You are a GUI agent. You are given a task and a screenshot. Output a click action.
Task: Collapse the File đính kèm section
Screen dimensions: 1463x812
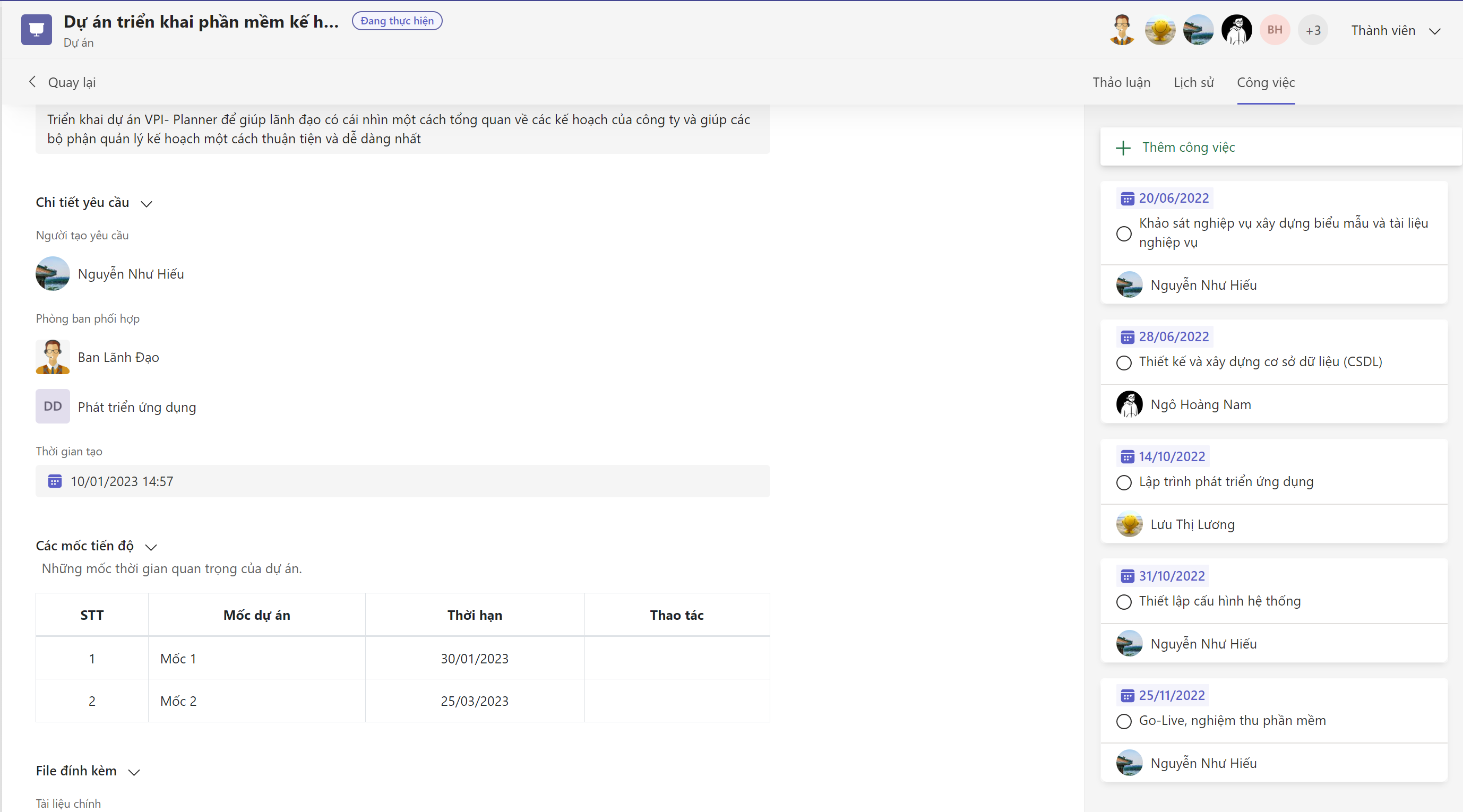134,772
